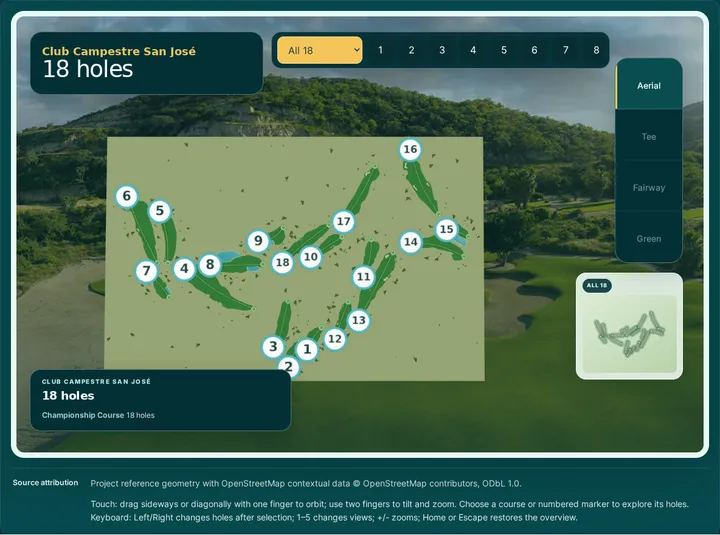Click the Source attribution label
The image size is (720, 535).
[45, 483]
